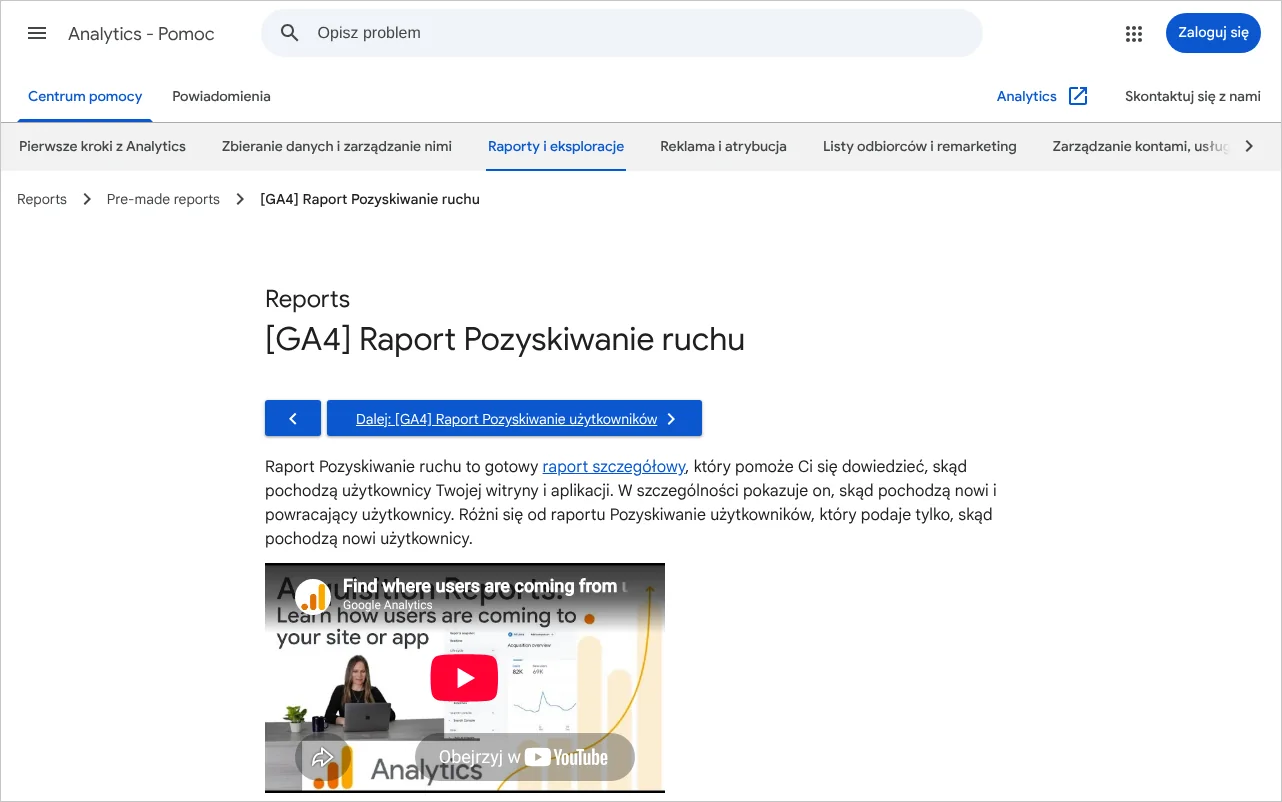Click Skontaktuj się z nami
The width and height of the screenshot is (1282, 802).
[1192, 96]
